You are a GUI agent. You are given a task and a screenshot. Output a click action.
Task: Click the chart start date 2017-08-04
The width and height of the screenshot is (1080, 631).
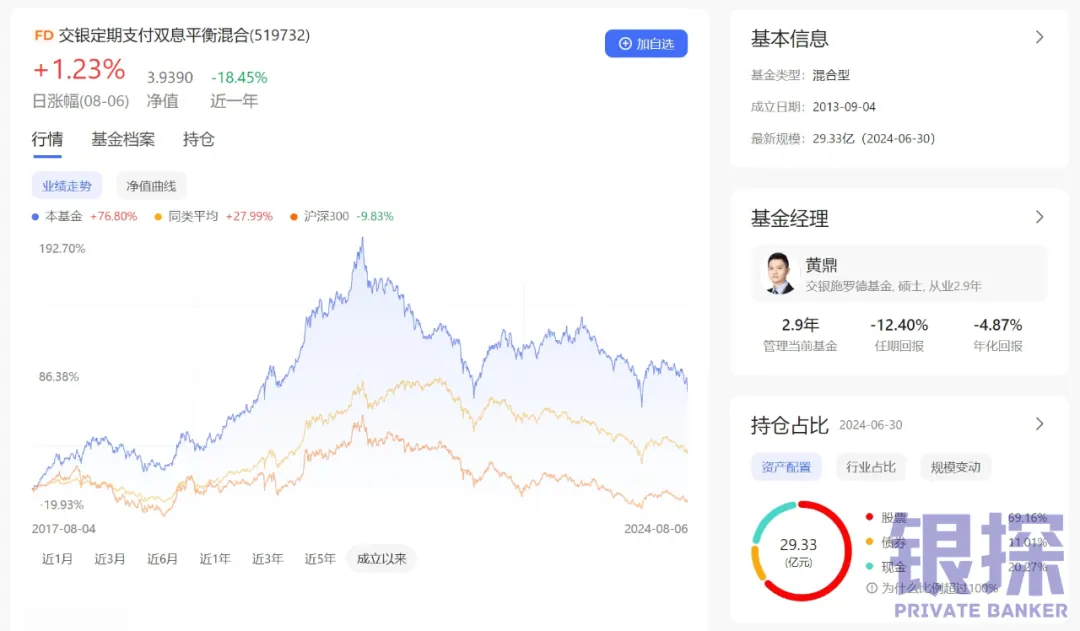click(63, 528)
